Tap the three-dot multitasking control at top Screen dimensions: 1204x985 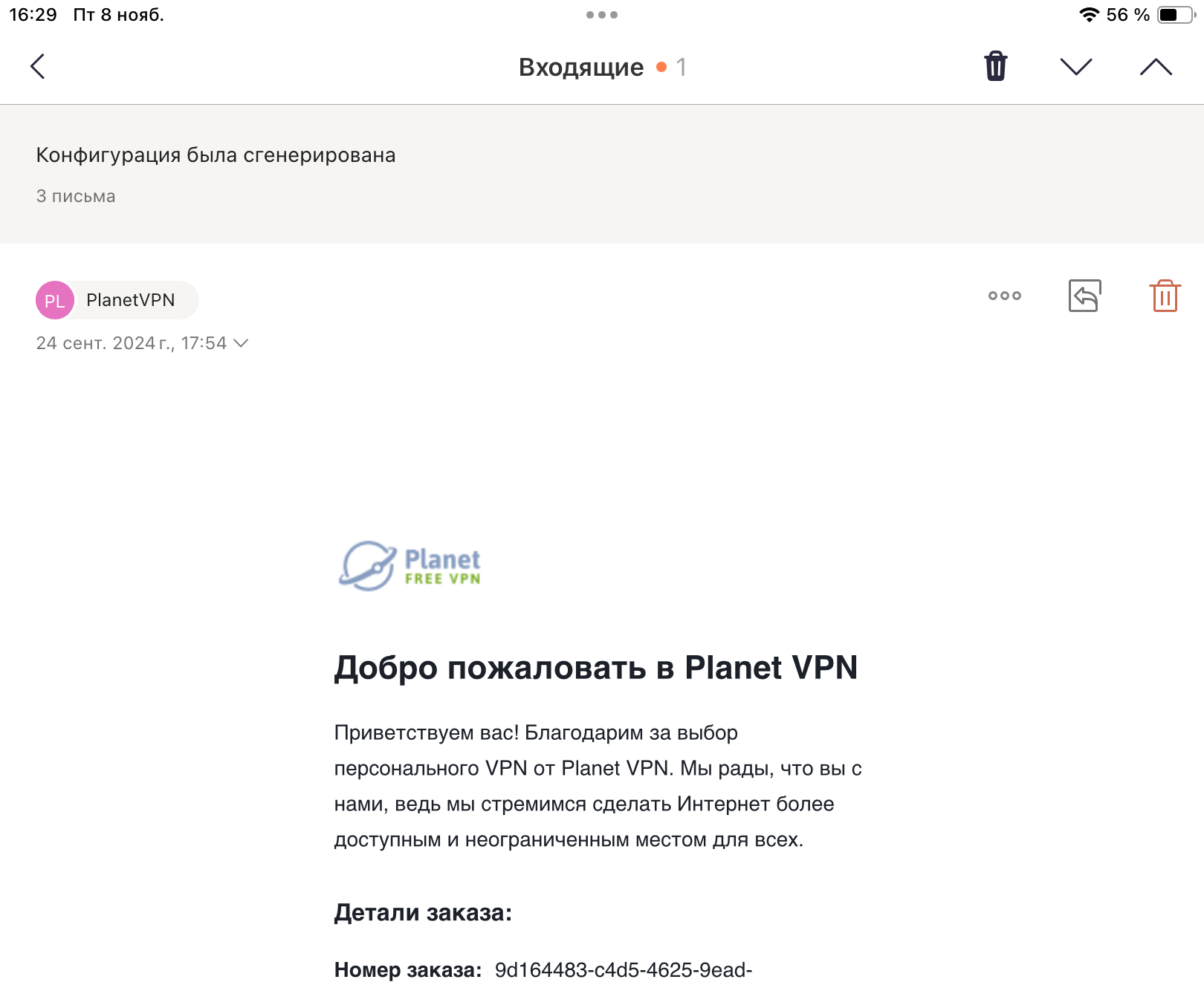[x=602, y=15]
